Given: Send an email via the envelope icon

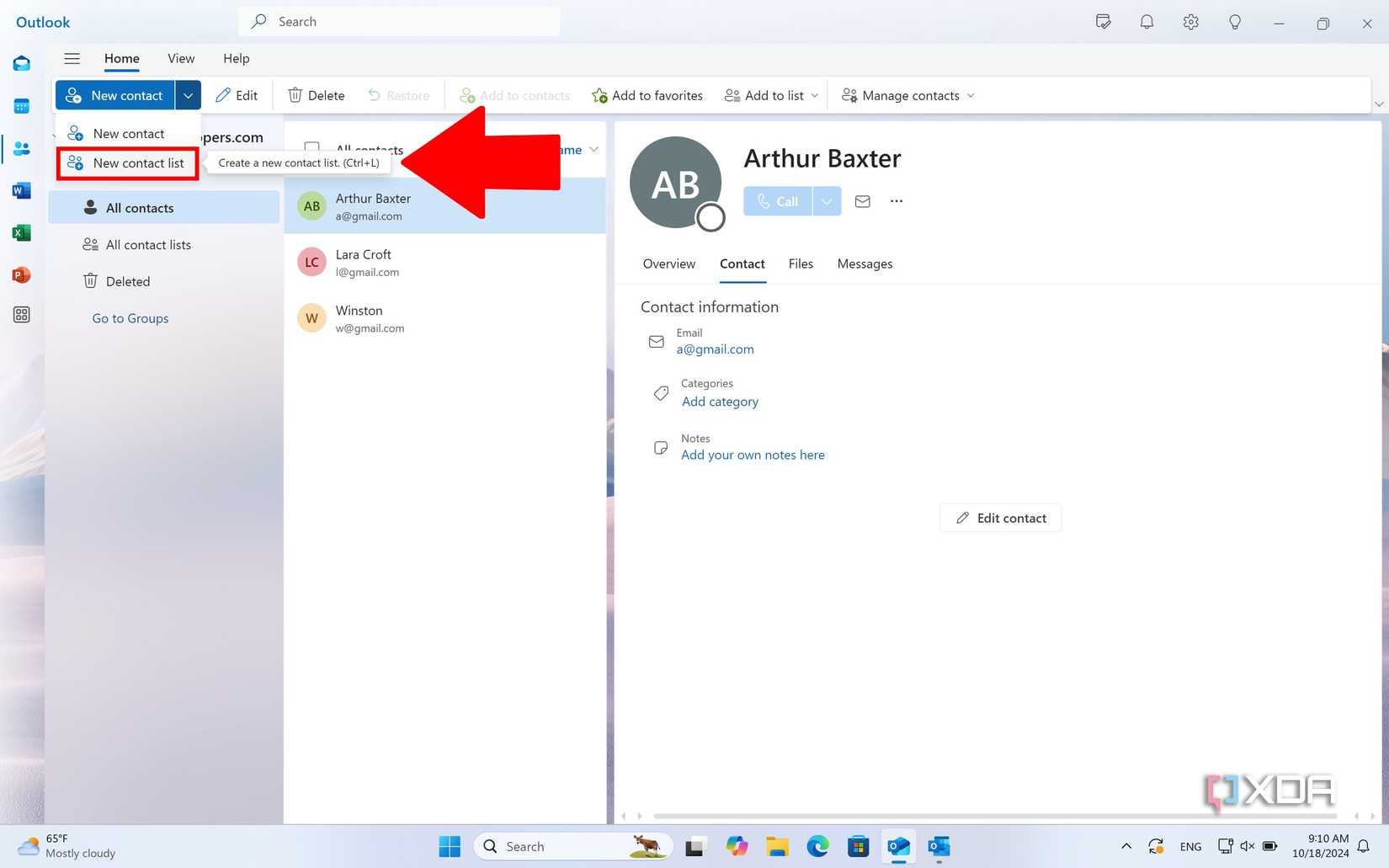Looking at the screenshot, I should [x=862, y=201].
